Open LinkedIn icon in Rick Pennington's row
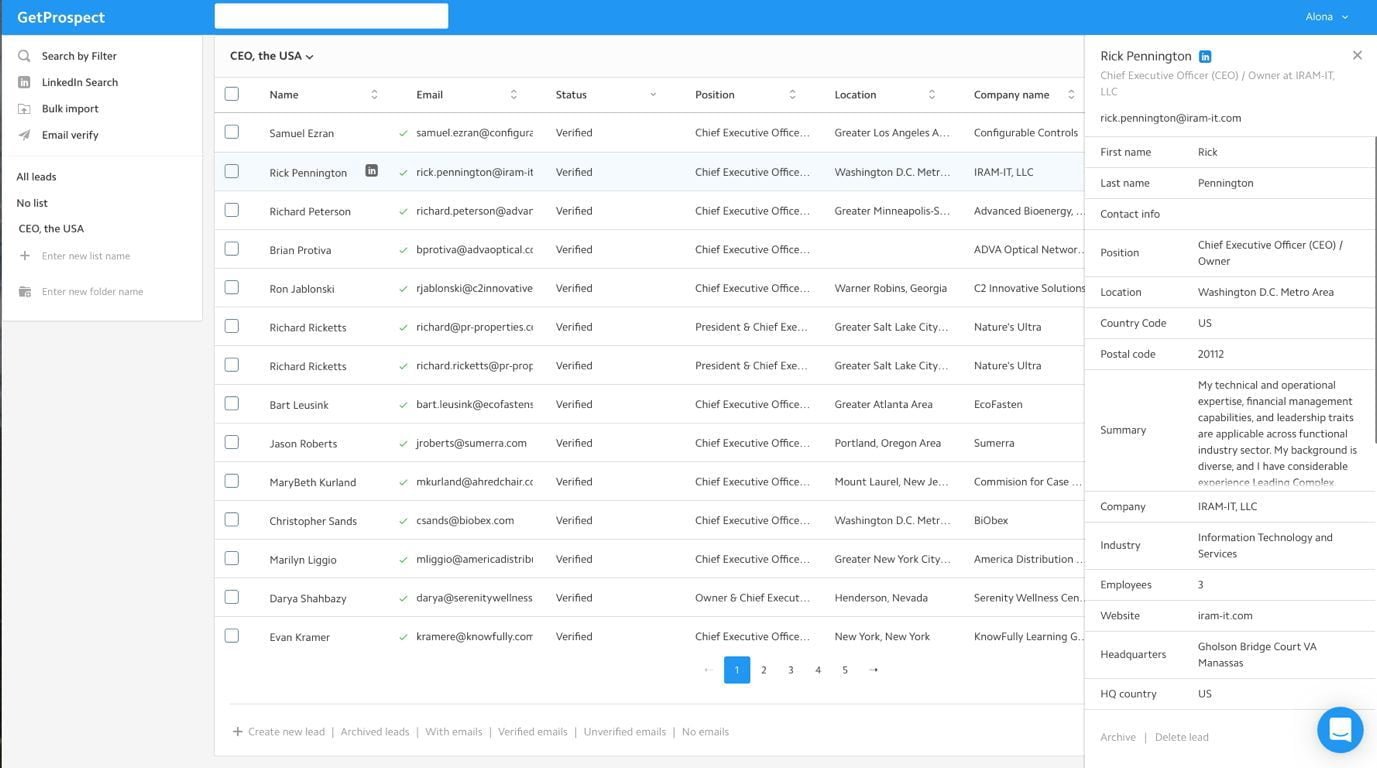Viewport: 1377px width, 768px height. click(x=371, y=171)
